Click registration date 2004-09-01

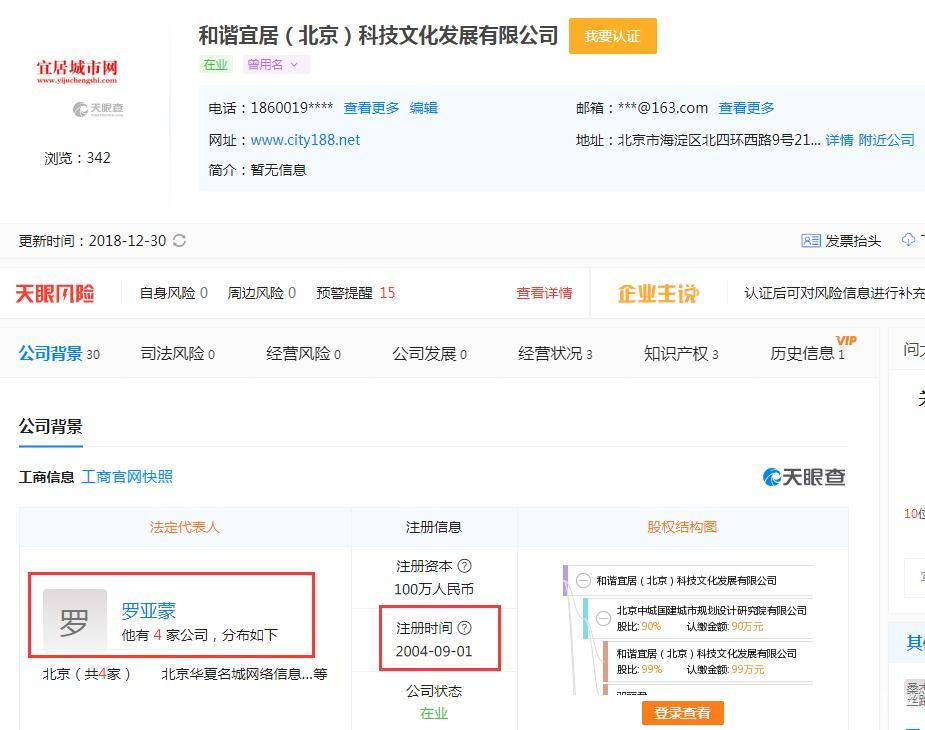434,652
